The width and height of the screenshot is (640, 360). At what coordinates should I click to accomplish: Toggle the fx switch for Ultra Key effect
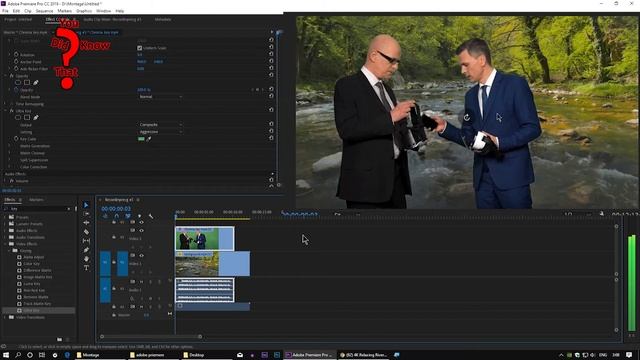pos(11,111)
